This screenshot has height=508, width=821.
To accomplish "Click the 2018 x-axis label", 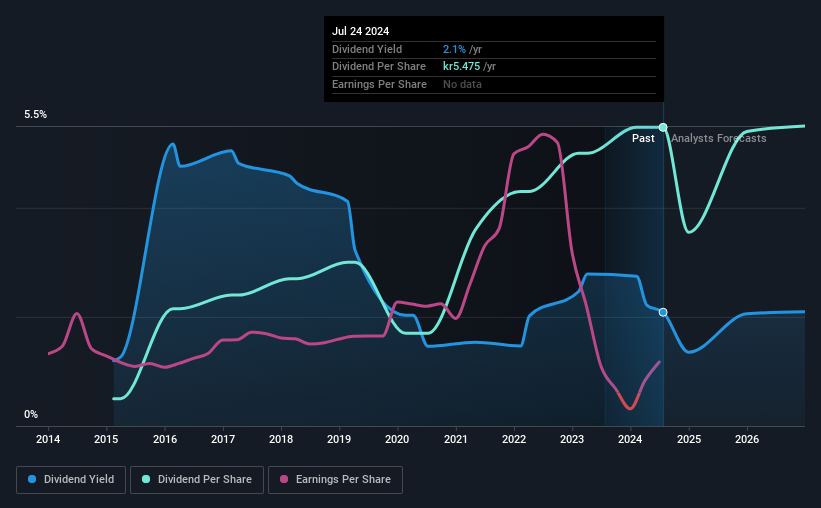I will tap(281, 439).
